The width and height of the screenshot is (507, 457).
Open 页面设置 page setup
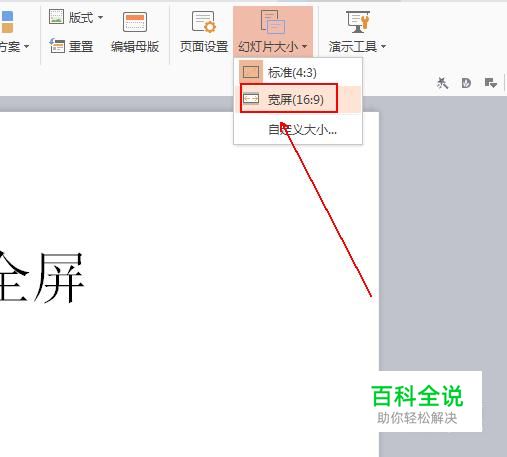click(204, 32)
